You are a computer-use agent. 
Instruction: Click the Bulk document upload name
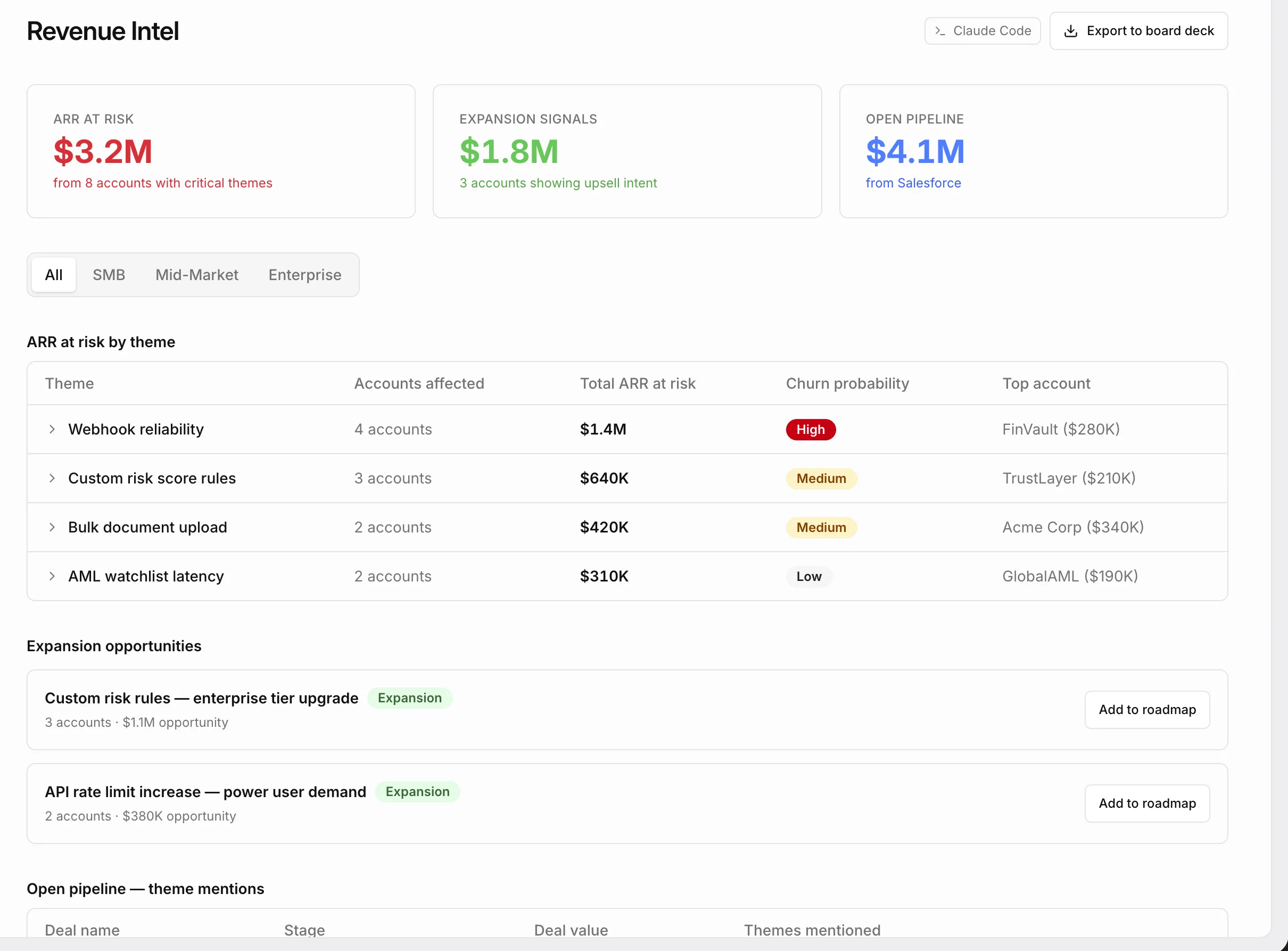tap(148, 527)
